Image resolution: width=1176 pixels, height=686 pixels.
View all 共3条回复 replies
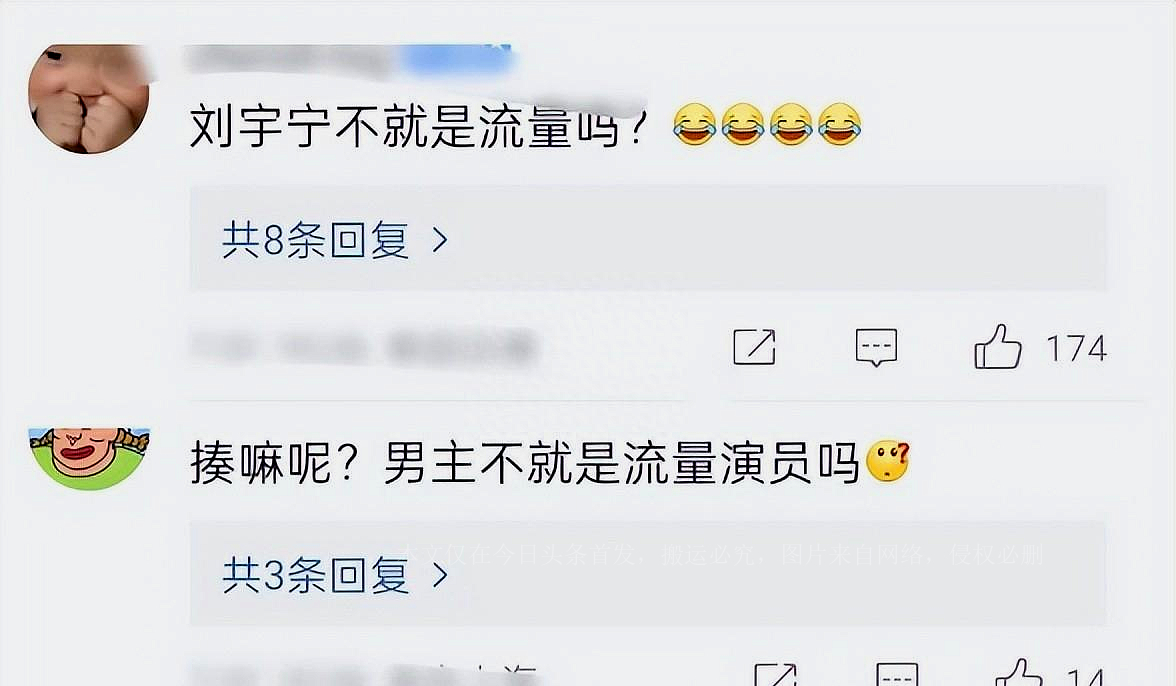coord(316,576)
